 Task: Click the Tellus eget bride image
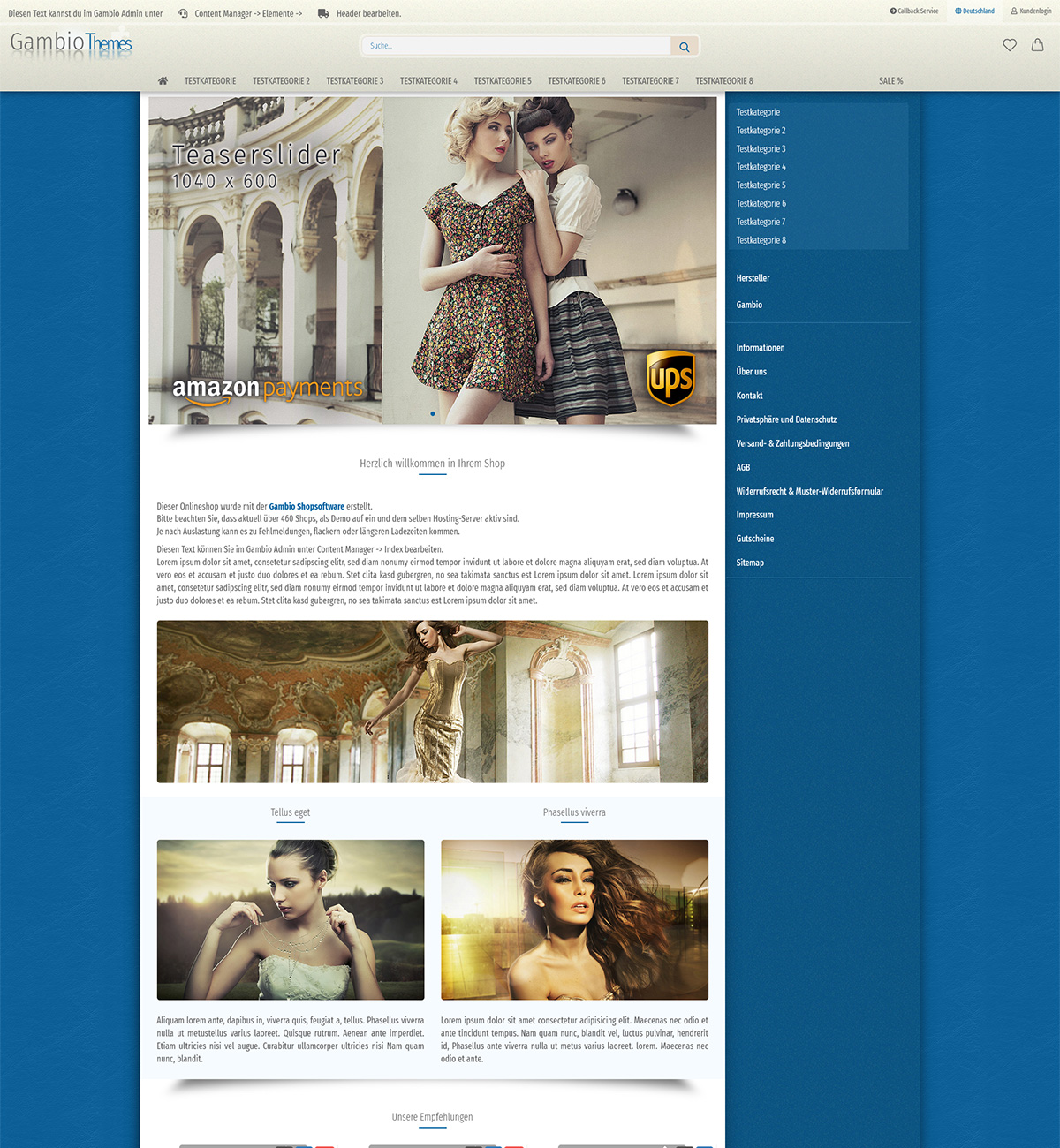tap(291, 919)
